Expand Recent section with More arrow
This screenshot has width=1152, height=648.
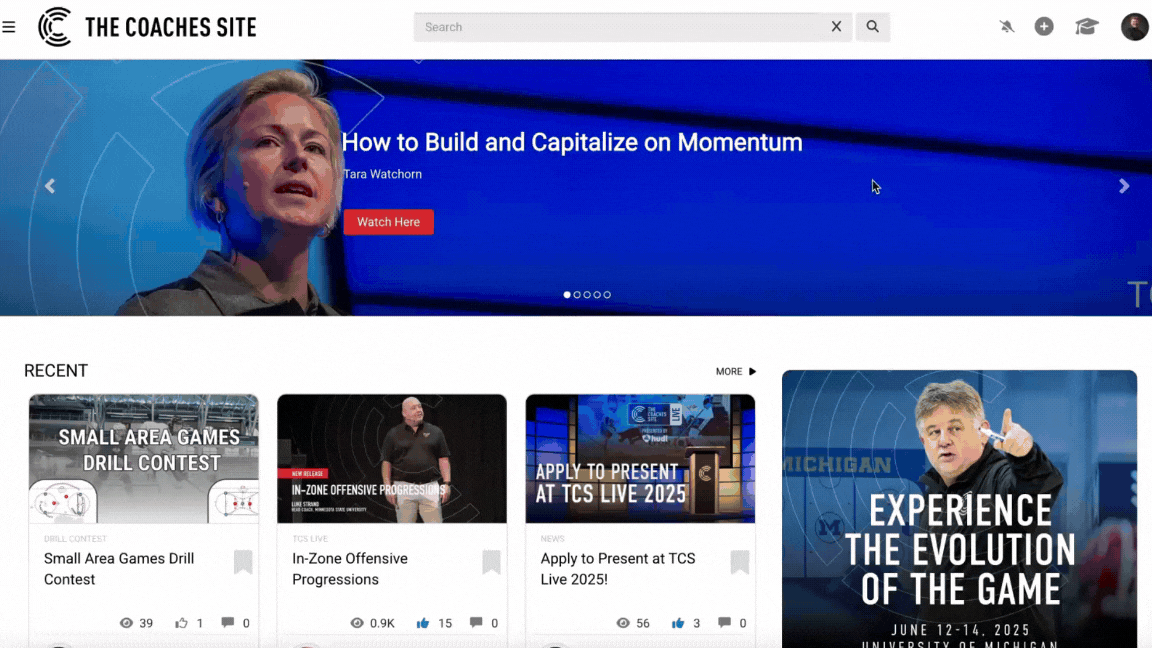(736, 372)
